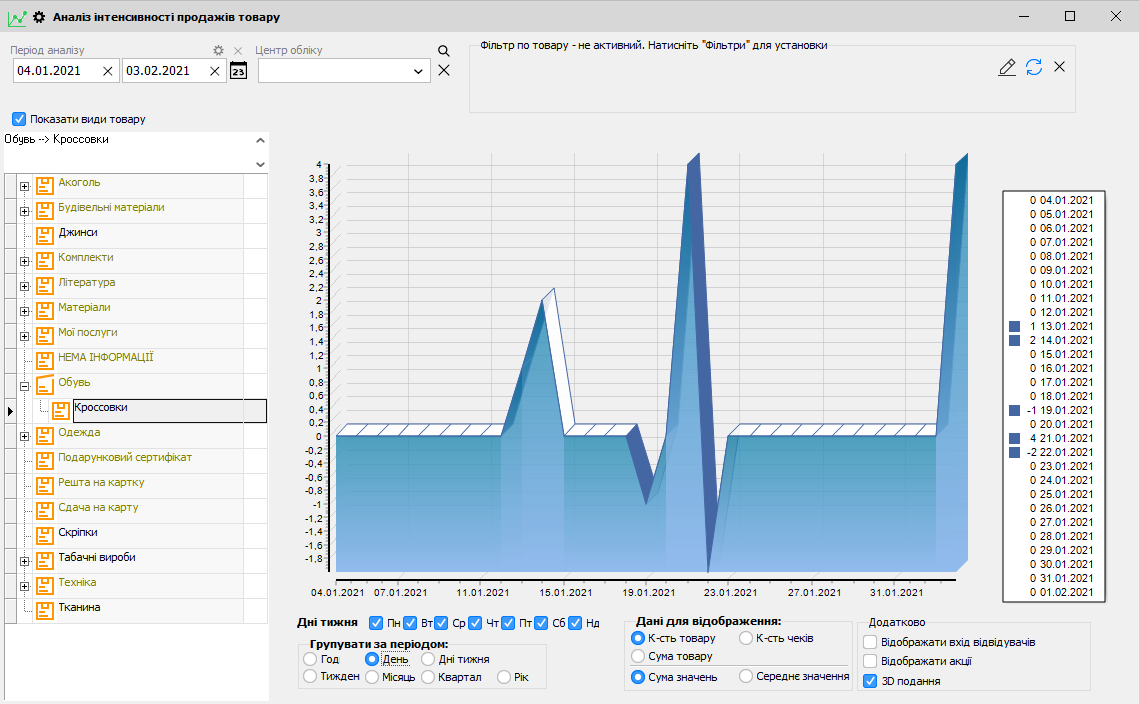Select 'Джинси' in the product tree
1139x704 pixels.
78,232
